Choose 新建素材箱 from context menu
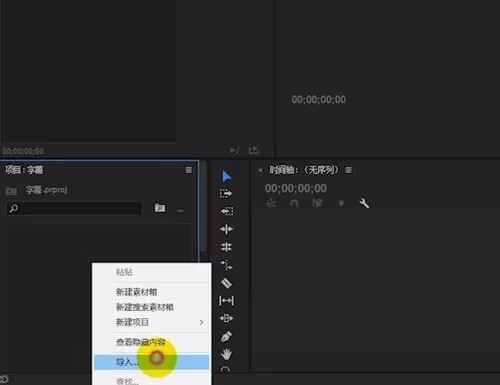500x385 pixels. pos(152,292)
